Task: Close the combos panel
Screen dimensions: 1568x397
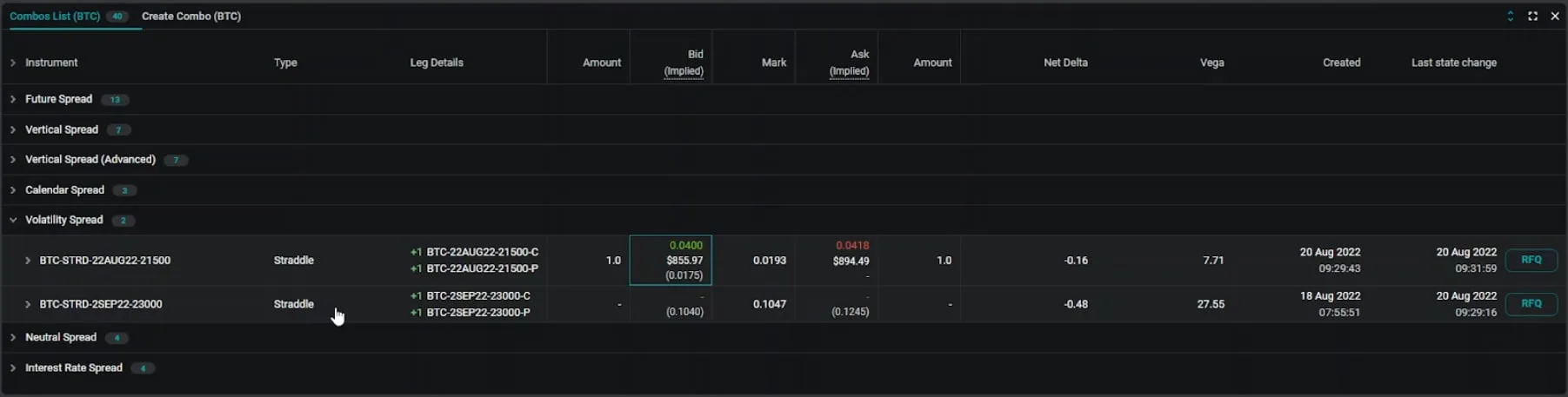Action: click(1555, 17)
